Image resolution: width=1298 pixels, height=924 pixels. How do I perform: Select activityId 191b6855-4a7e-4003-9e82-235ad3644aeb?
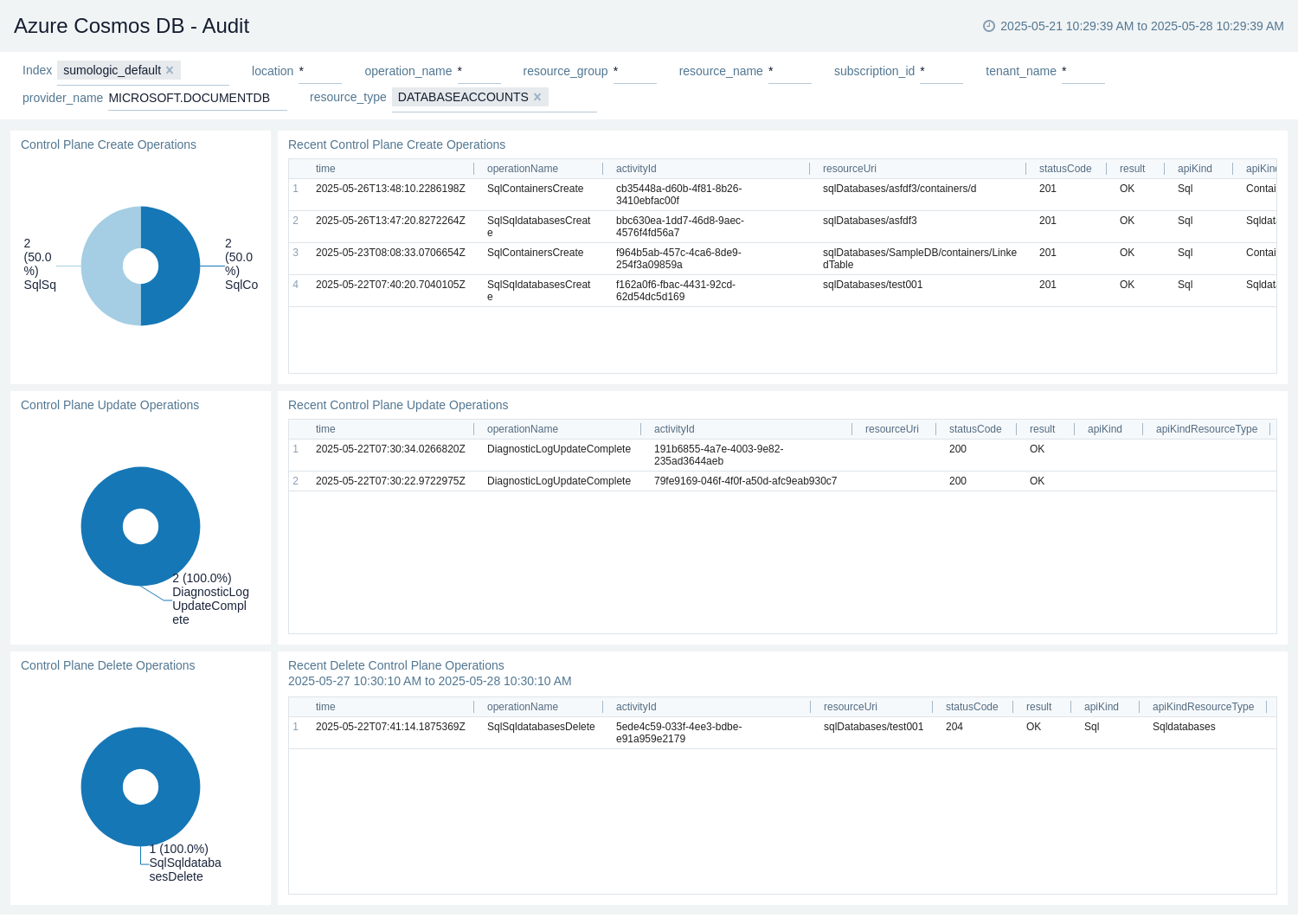(x=718, y=455)
